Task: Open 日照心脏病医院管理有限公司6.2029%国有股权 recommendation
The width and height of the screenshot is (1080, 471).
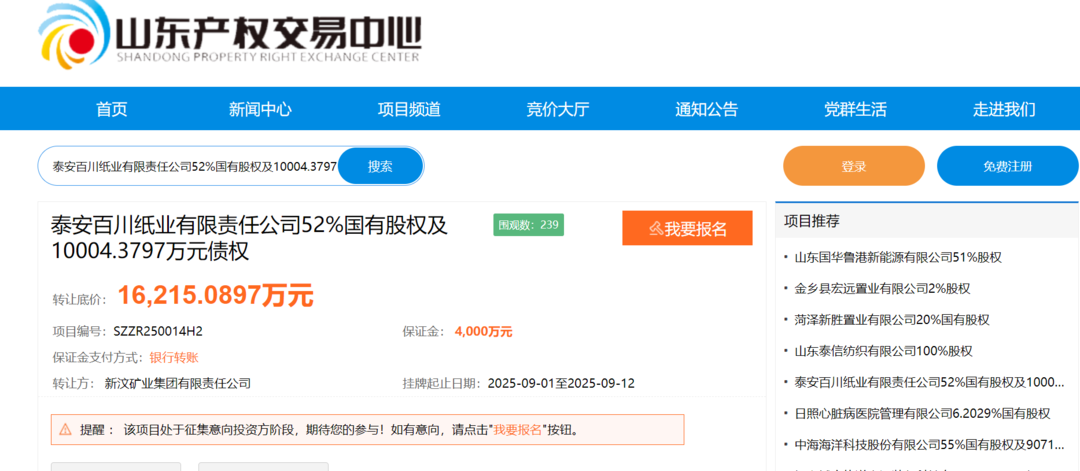Action: click(922, 413)
